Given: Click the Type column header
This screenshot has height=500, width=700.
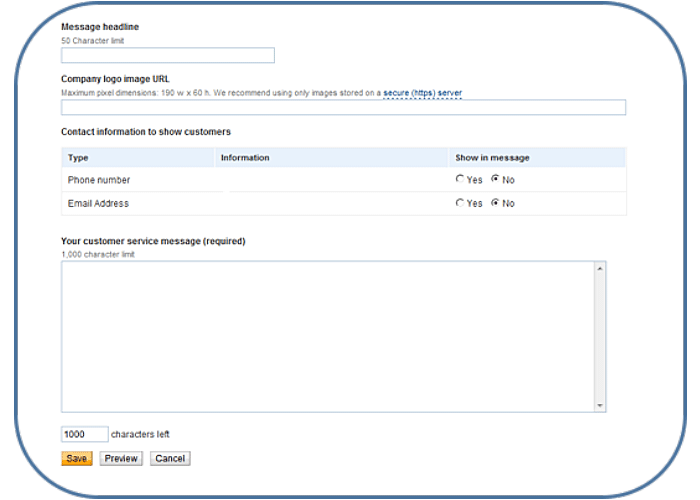Looking at the screenshot, I should (78, 158).
